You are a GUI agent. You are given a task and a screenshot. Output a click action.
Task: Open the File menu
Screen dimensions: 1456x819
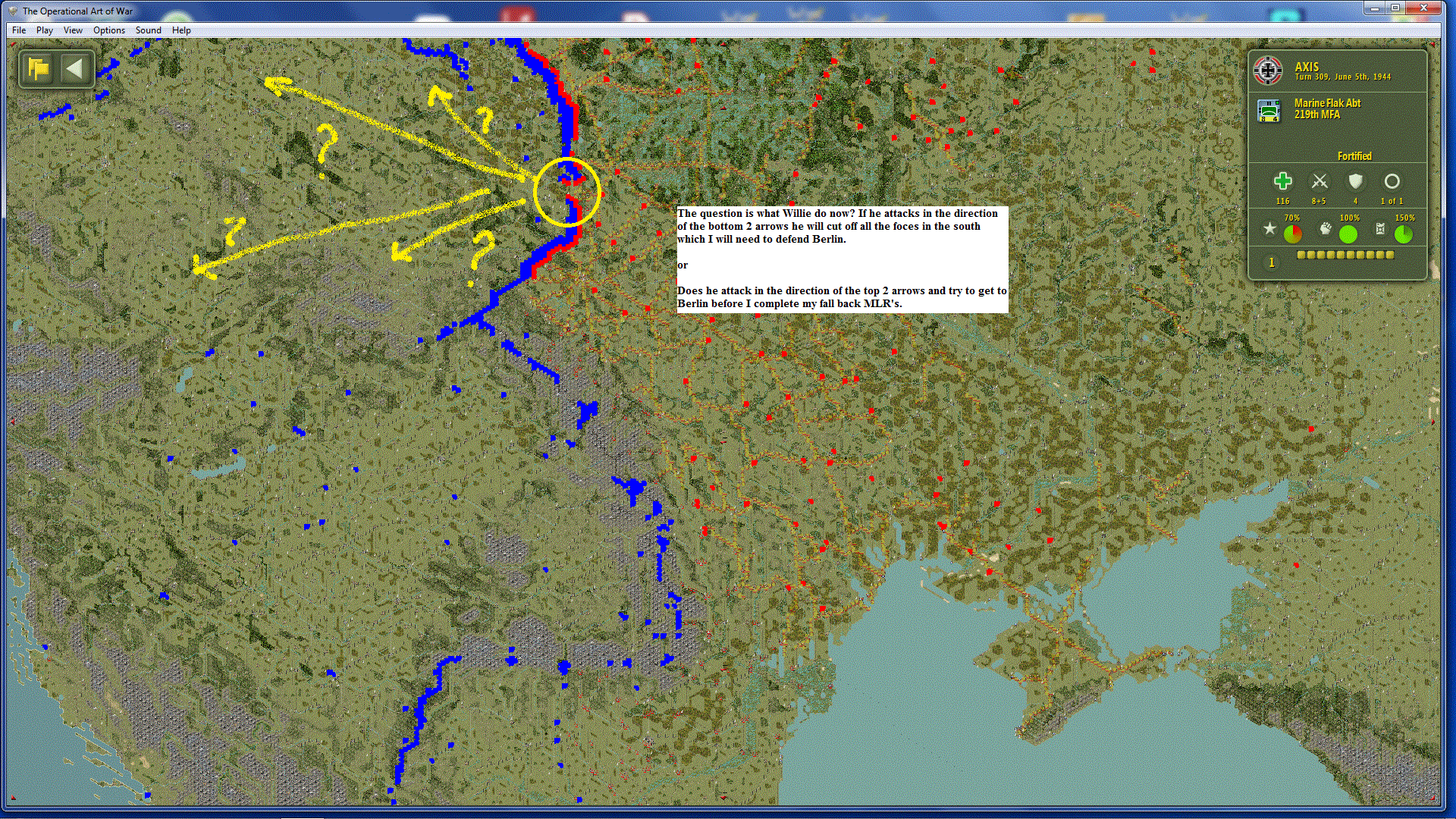[x=19, y=30]
